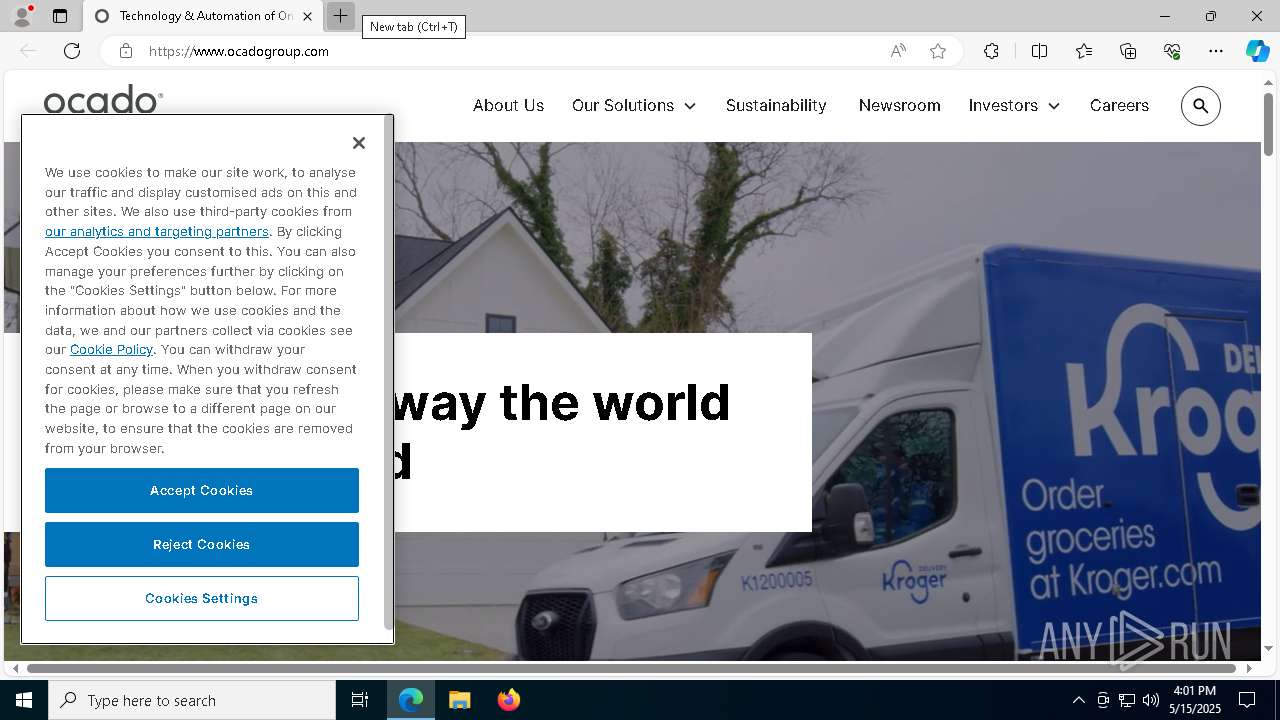Close the cookie consent dialog
Screen dimensions: 1280x720
coord(359,143)
